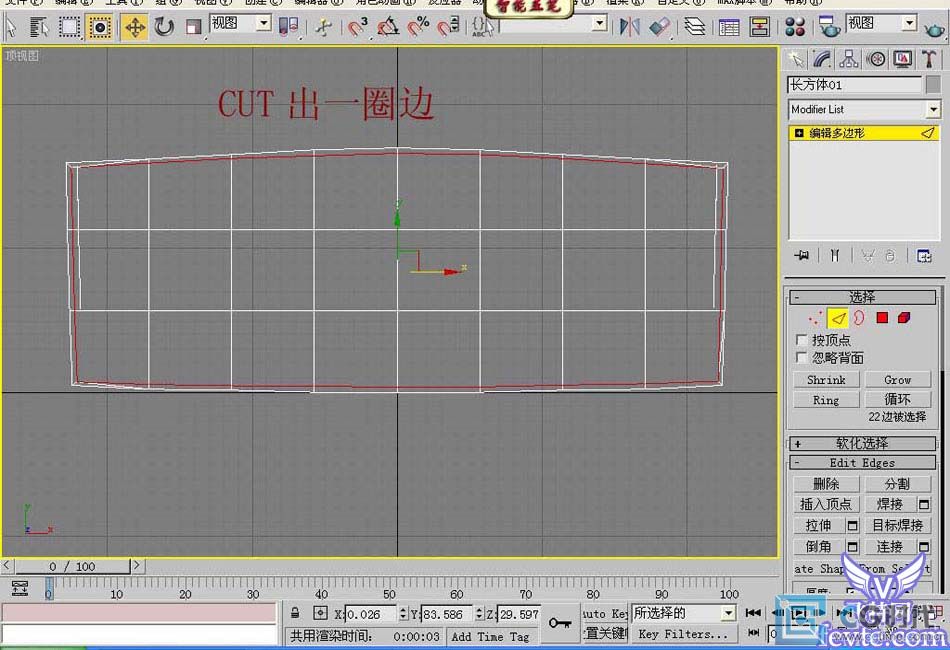The width and height of the screenshot is (950, 650).
Task: Select Polygon sub-object level icon
Action: (x=882, y=318)
